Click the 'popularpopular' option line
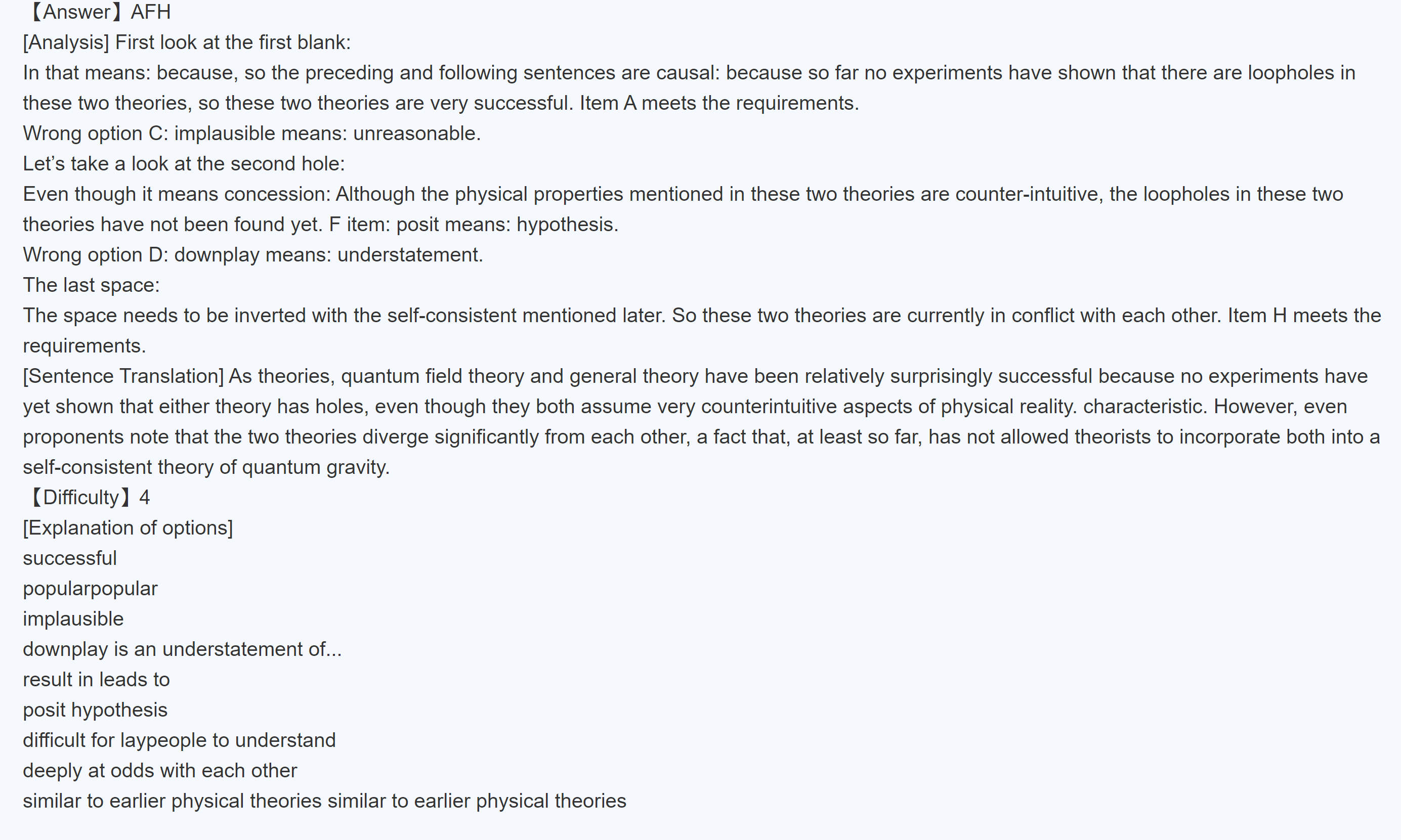The height and width of the screenshot is (840, 1401). (90, 589)
